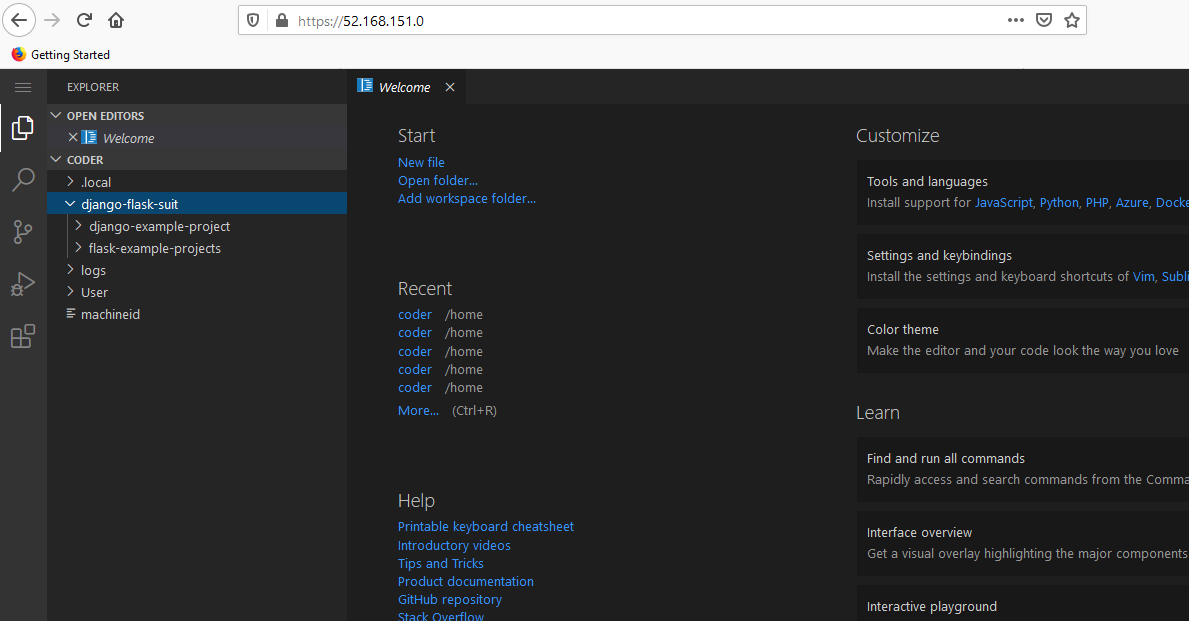Open GitHub repository link
Screen dimensions: 1189x621
click(450, 599)
